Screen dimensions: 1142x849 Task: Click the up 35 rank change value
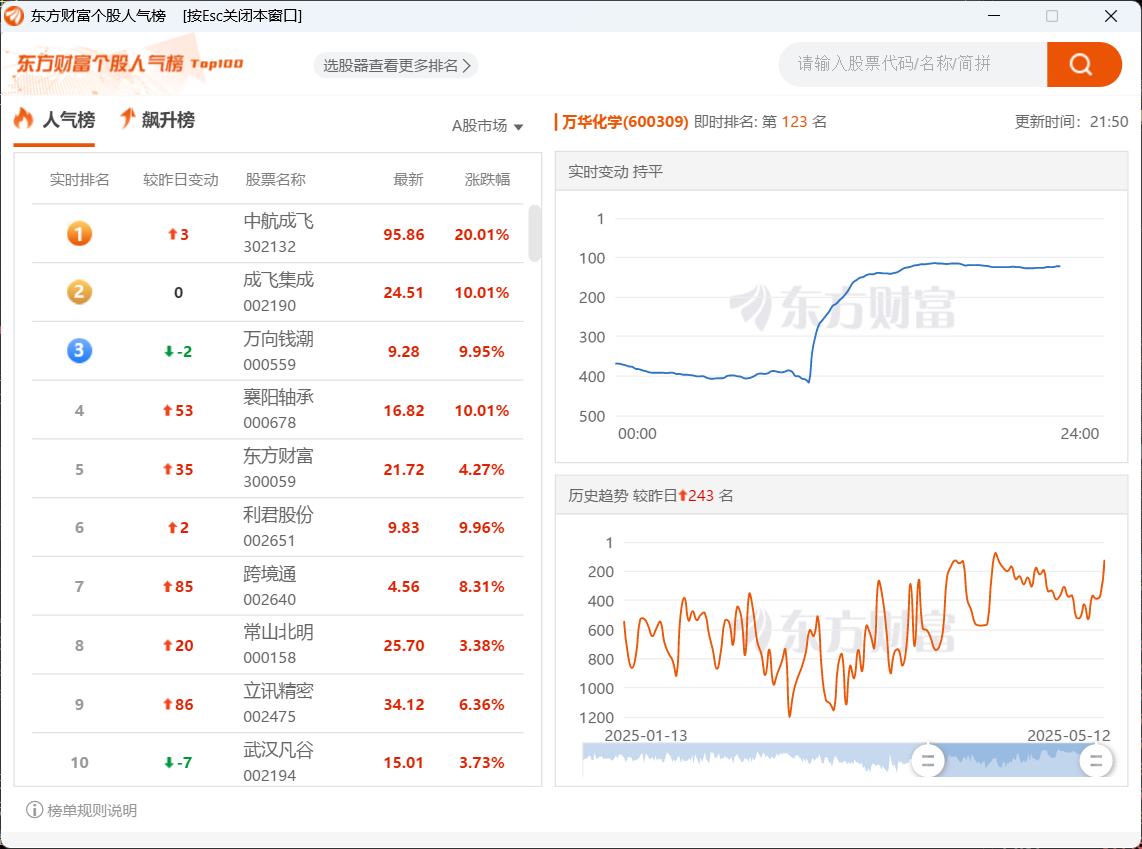178,470
